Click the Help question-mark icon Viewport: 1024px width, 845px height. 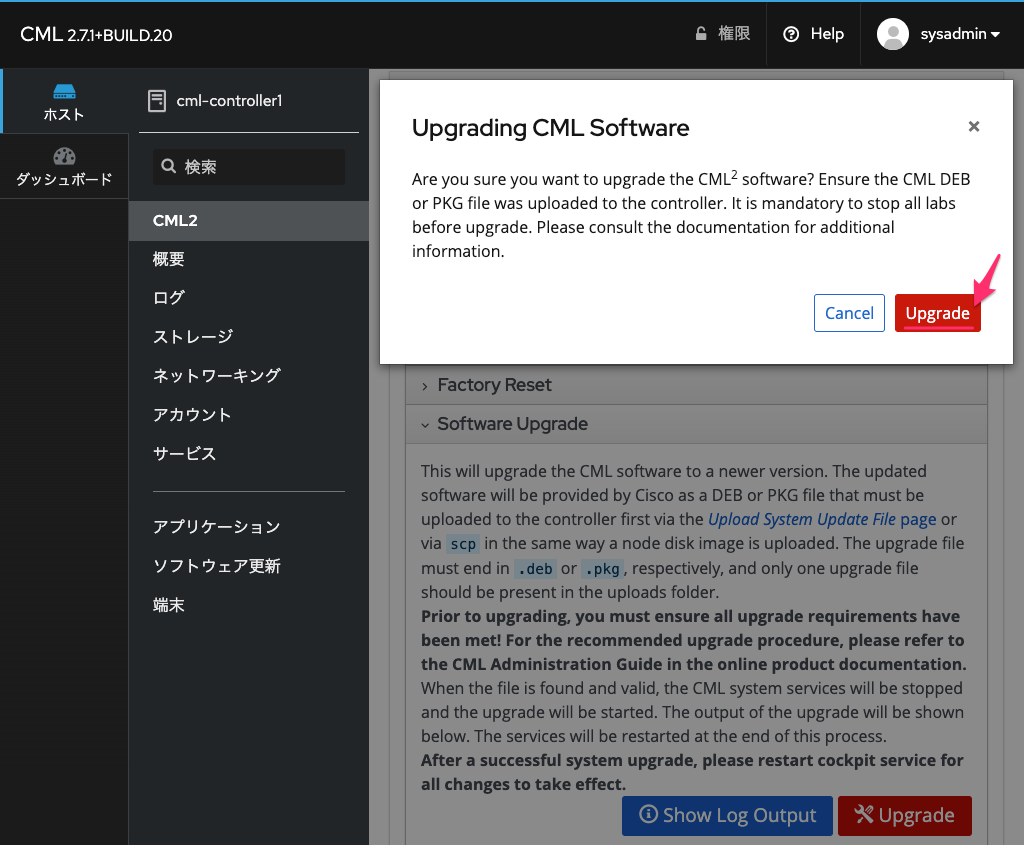click(x=791, y=34)
